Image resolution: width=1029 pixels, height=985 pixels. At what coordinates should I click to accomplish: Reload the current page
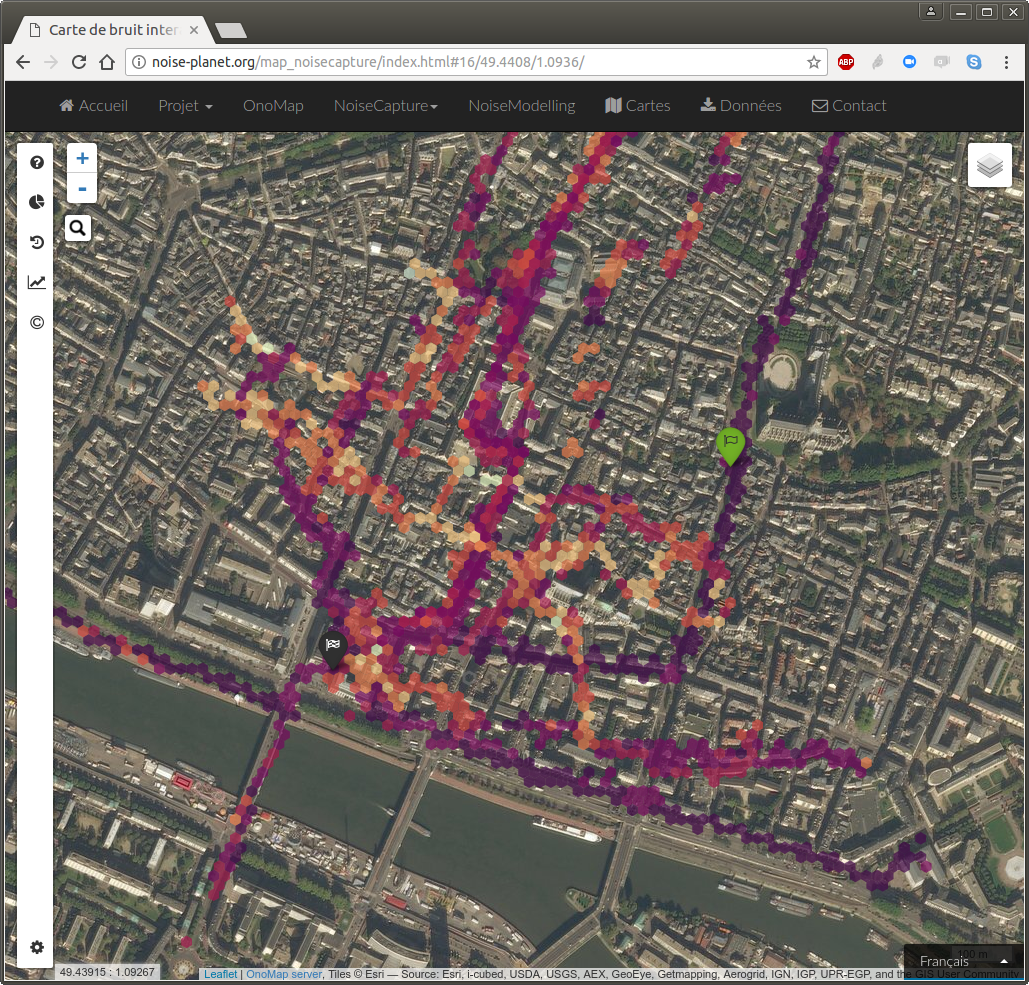pos(79,62)
